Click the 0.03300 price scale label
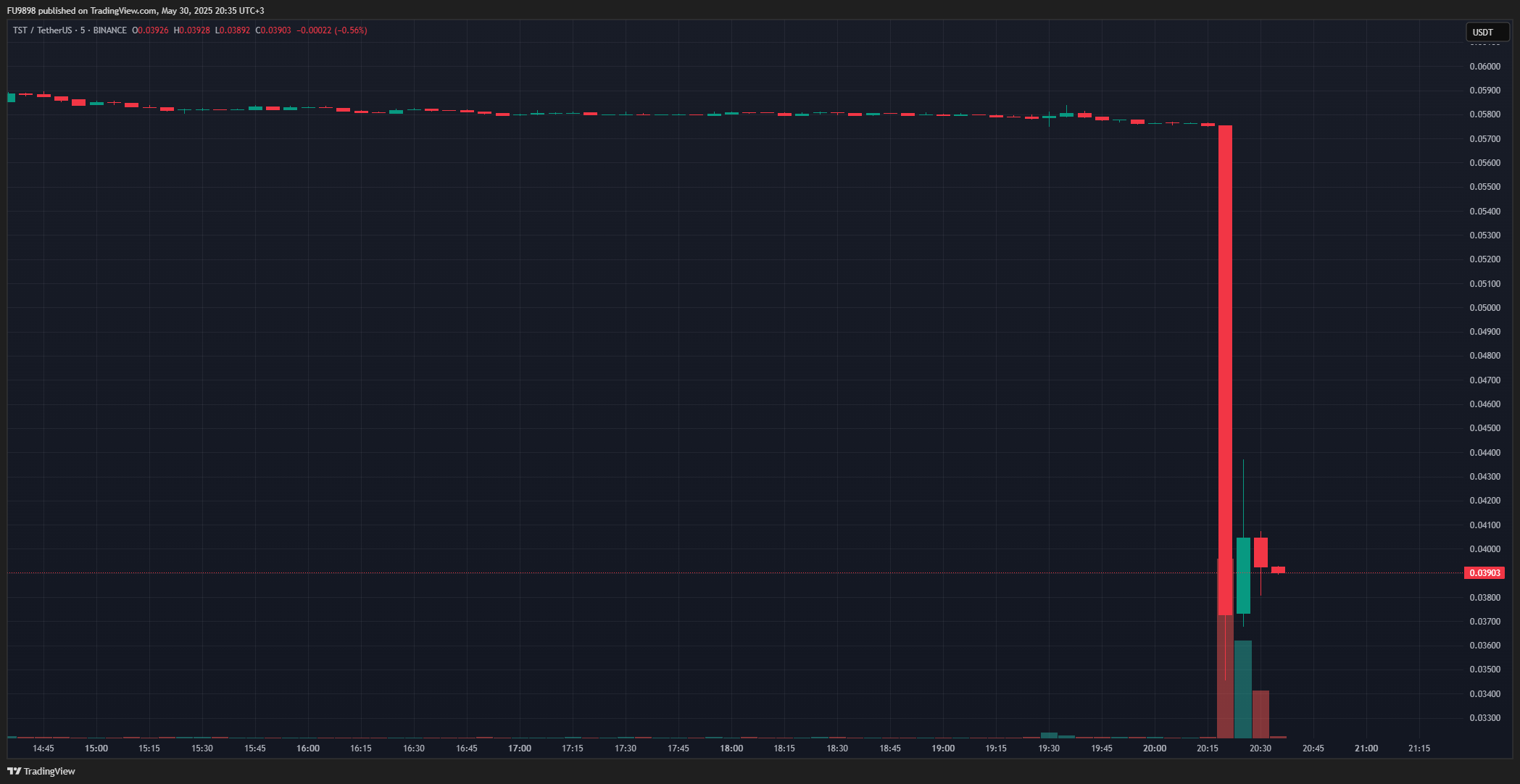1520x784 pixels. pos(1484,718)
